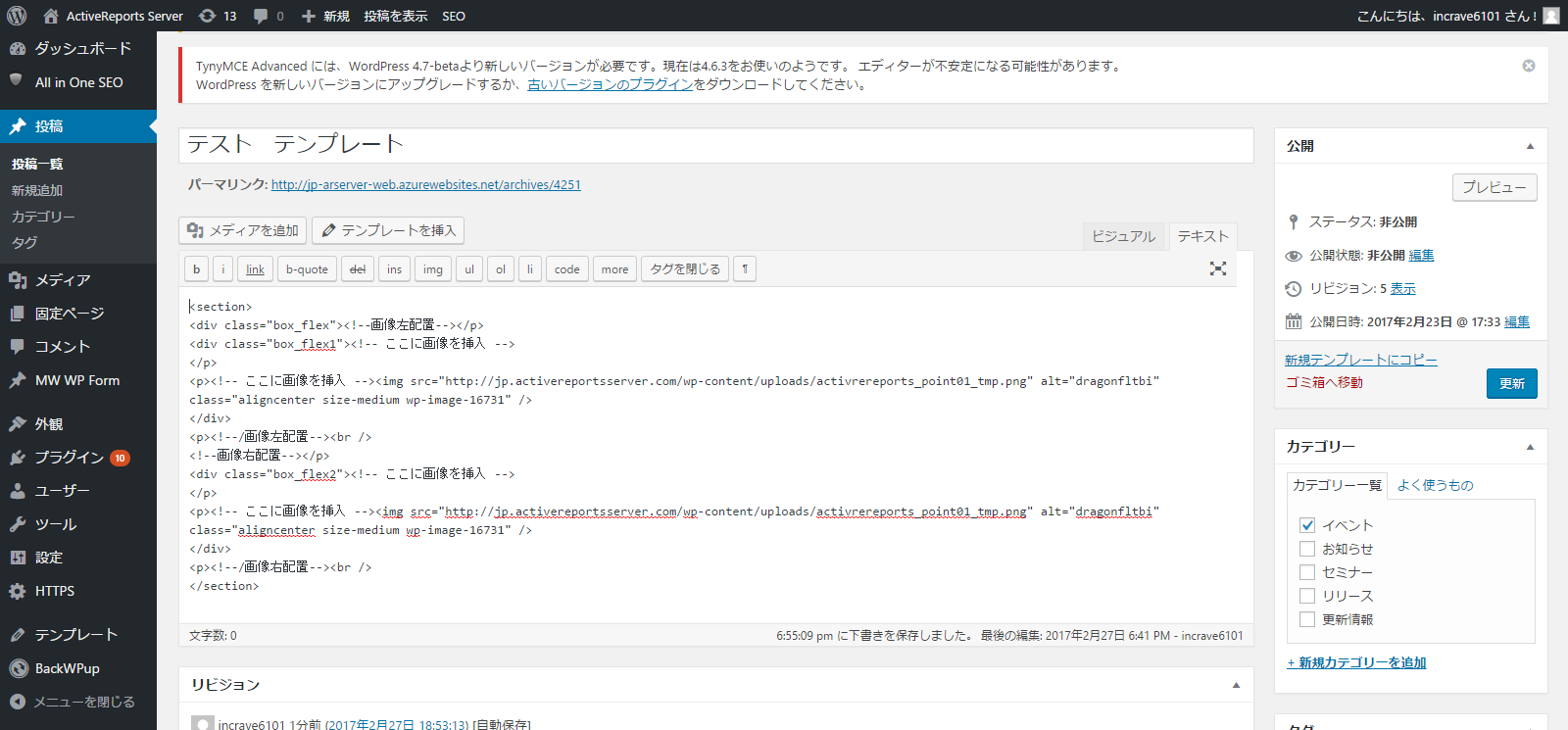Click the テンプレートを挿入 button

pyautogui.click(x=388, y=230)
